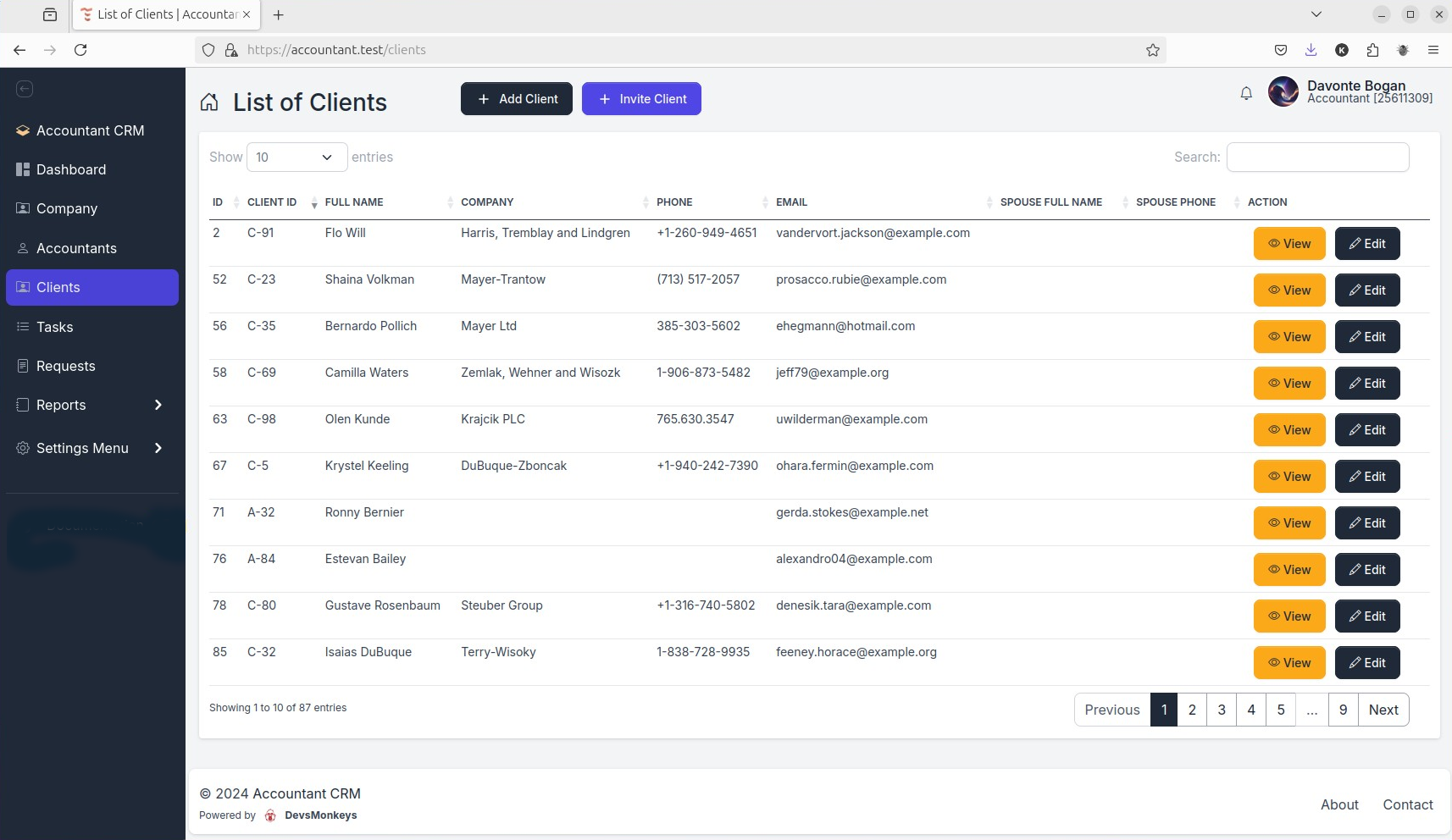
Task: View client Shaina Volkman
Action: tap(1289, 290)
